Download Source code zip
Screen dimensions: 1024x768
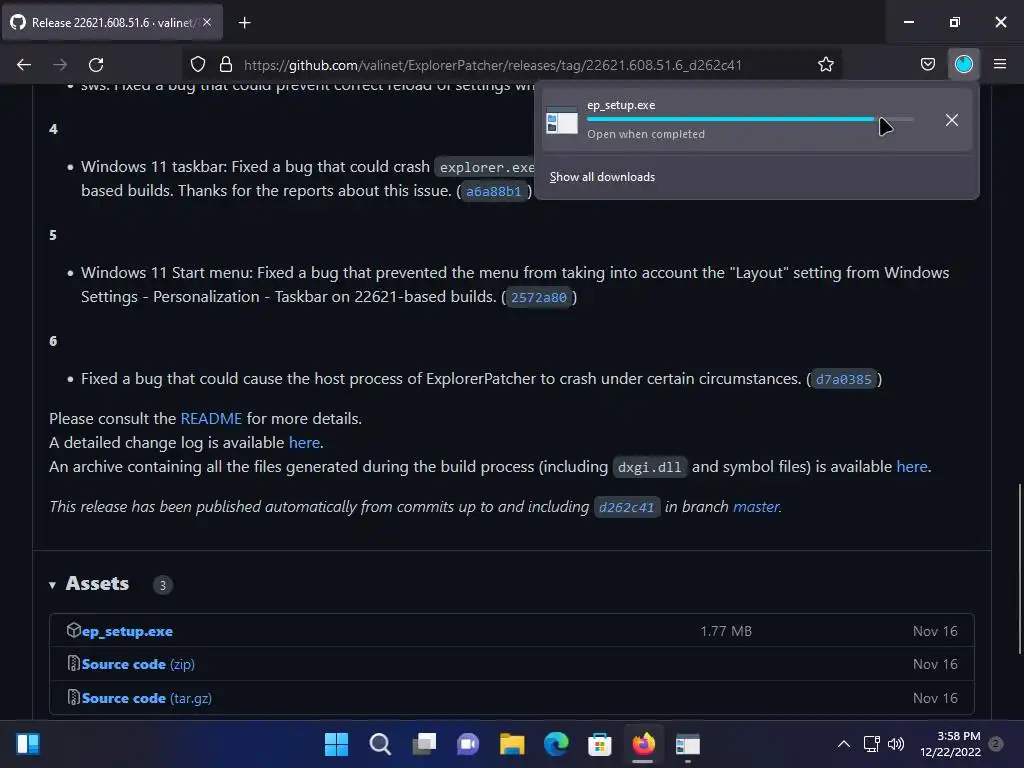pos(138,664)
